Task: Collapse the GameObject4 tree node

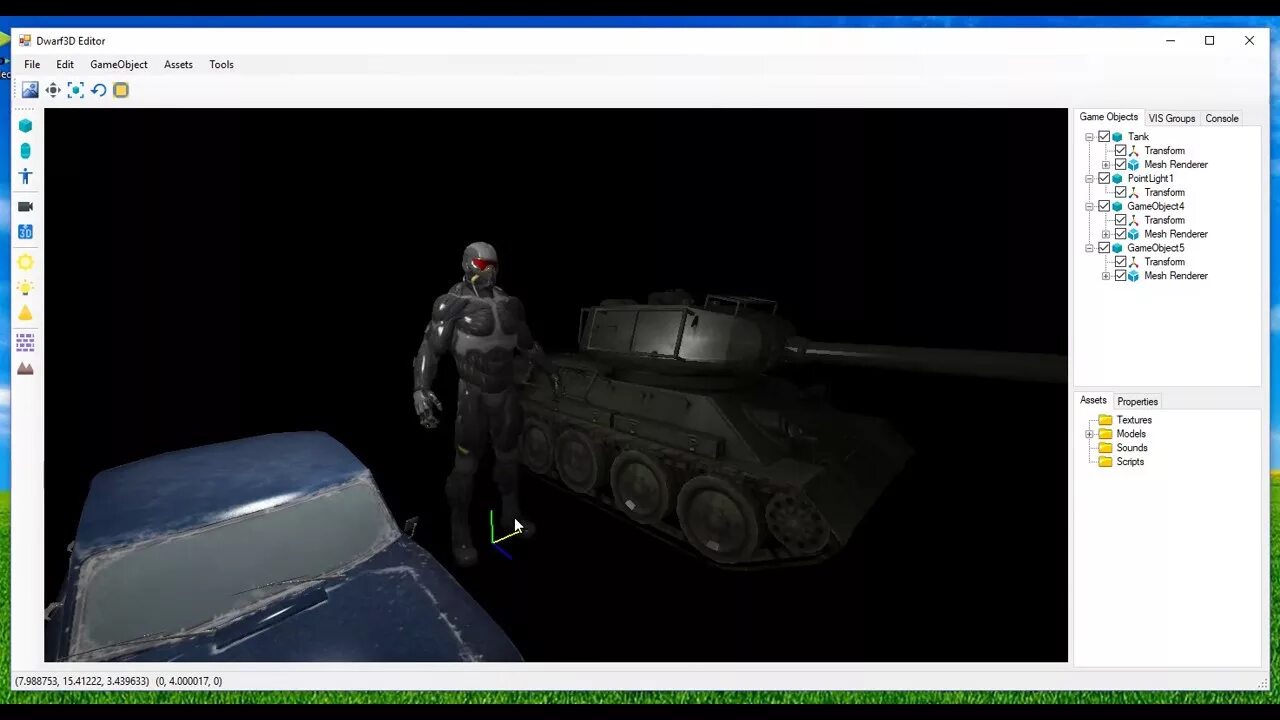Action: (1089, 207)
